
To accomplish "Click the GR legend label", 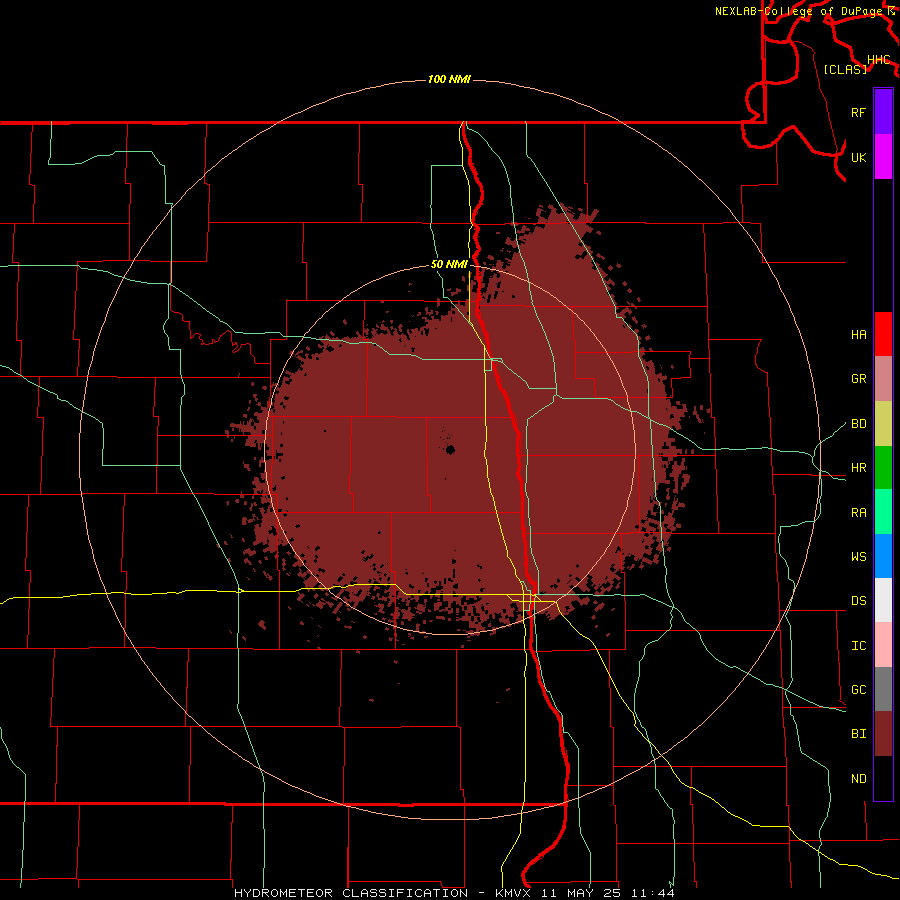I will coord(859,379).
